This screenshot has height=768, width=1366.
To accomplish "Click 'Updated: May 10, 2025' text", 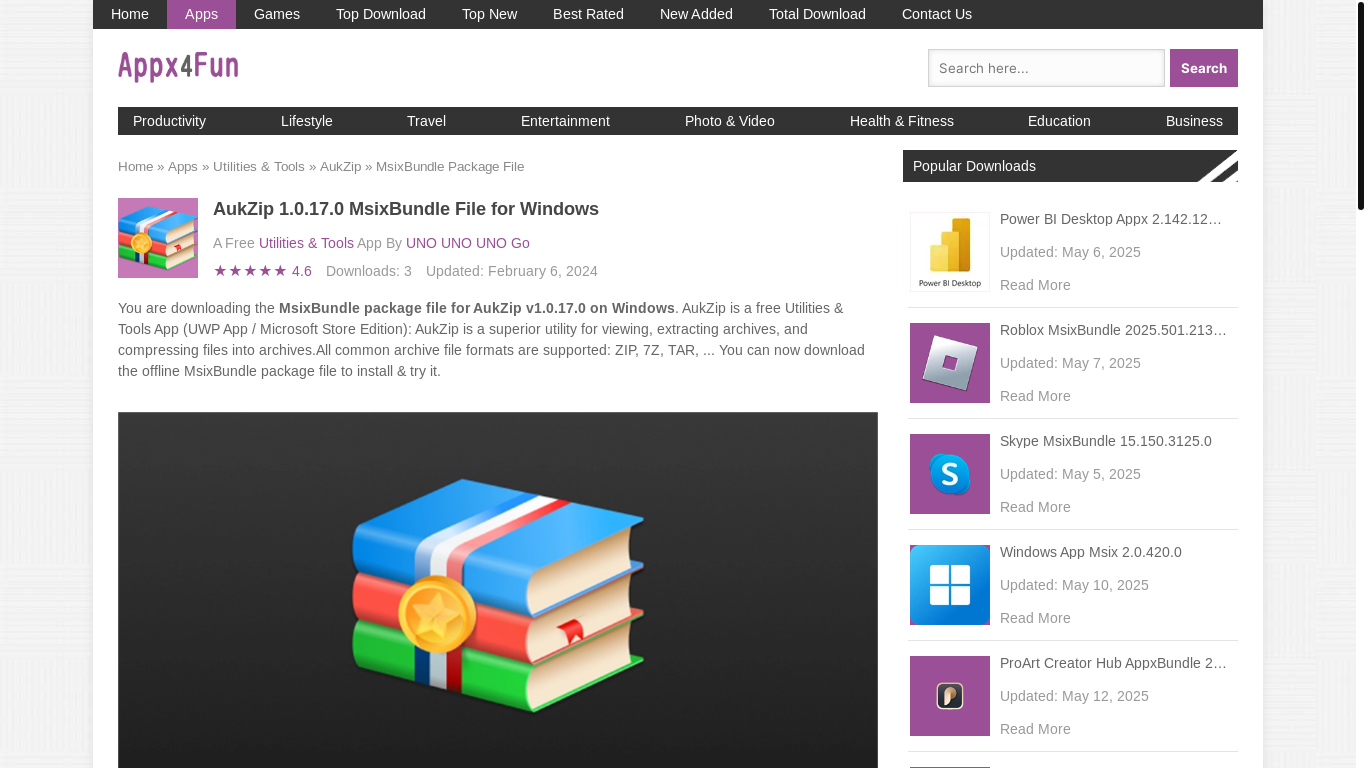I will coord(1074,585).
